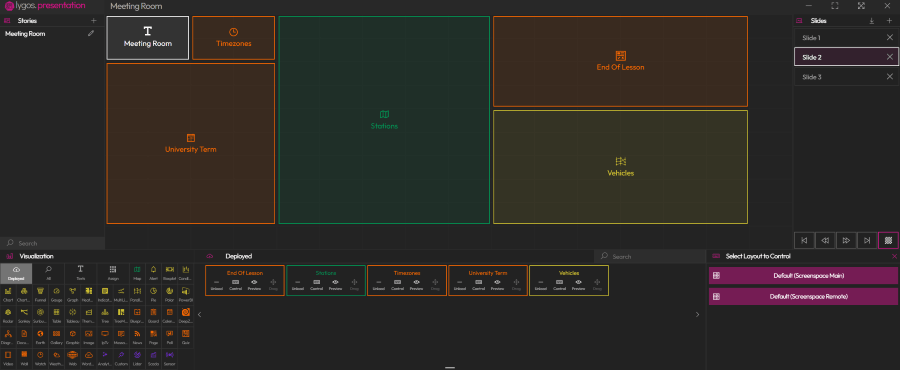Open Control for University Term card
This screenshot has height=370, width=900.
point(478,285)
